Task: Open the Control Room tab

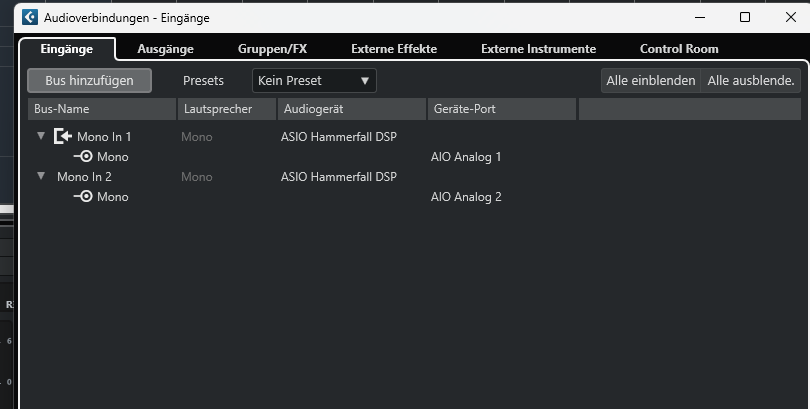Action: tap(679, 49)
